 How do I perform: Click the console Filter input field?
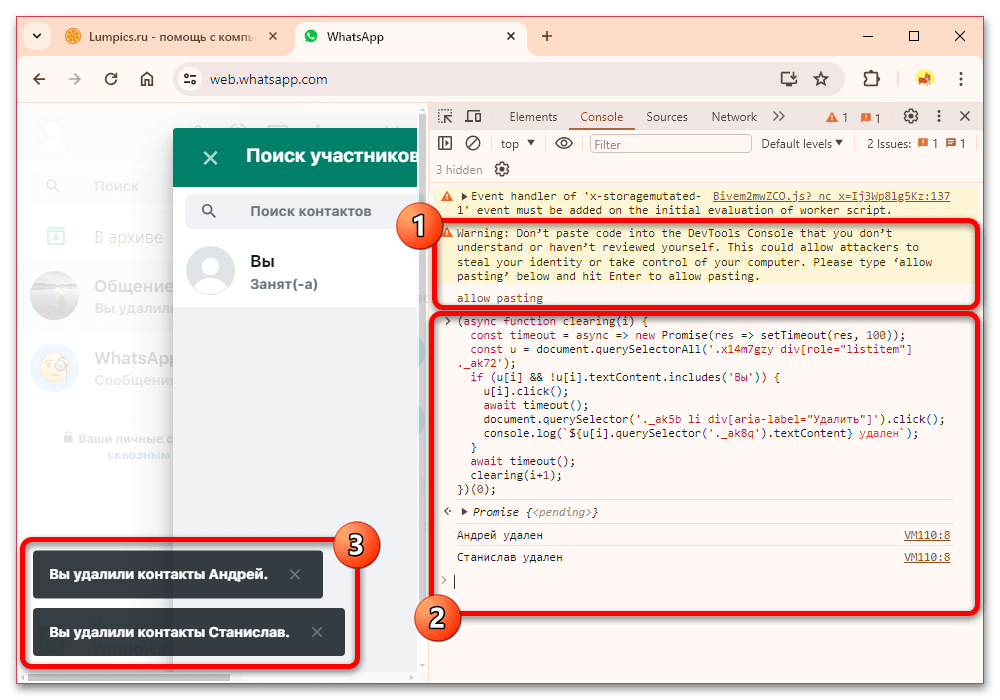pos(670,144)
